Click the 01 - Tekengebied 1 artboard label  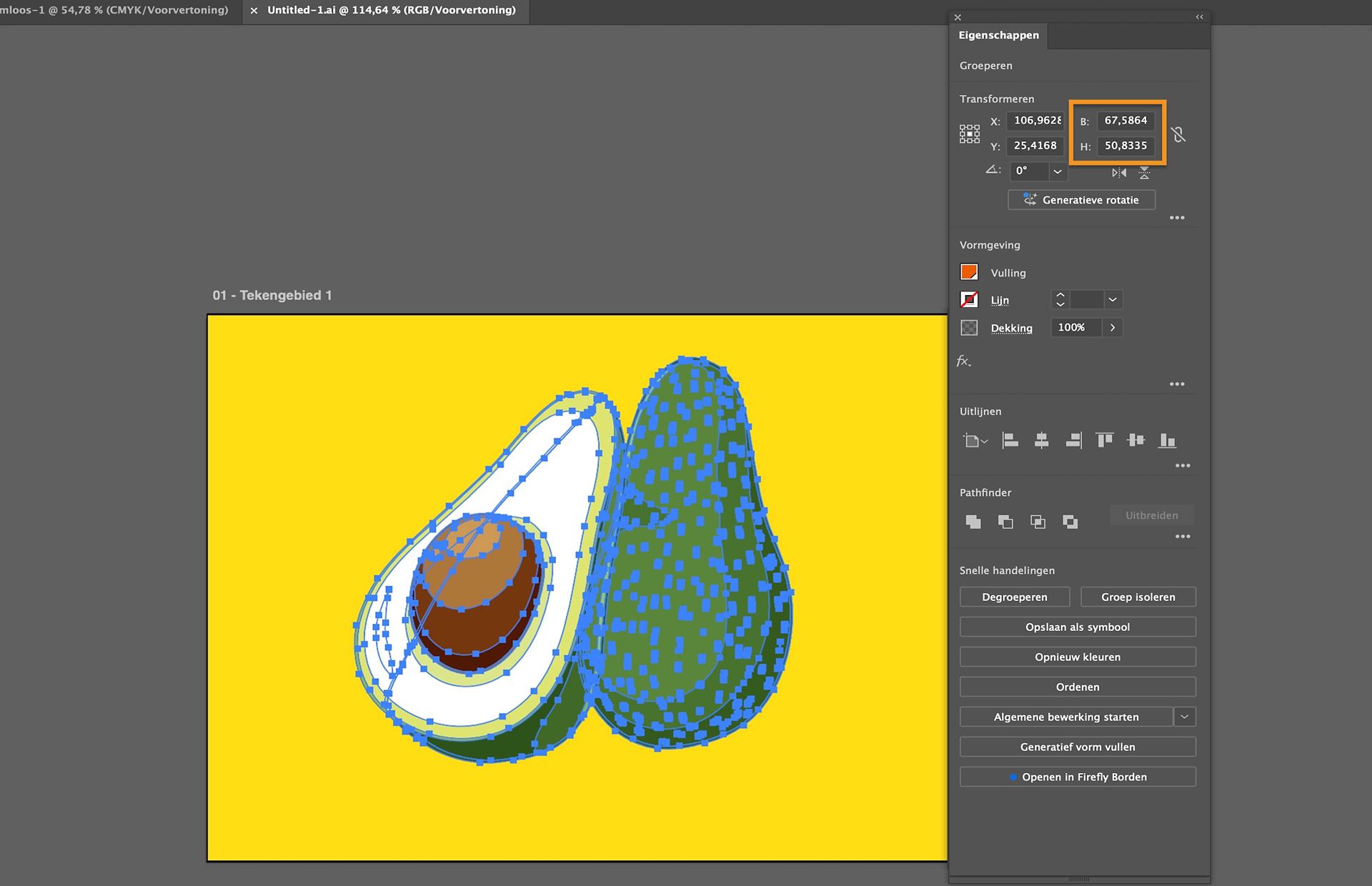(272, 295)
